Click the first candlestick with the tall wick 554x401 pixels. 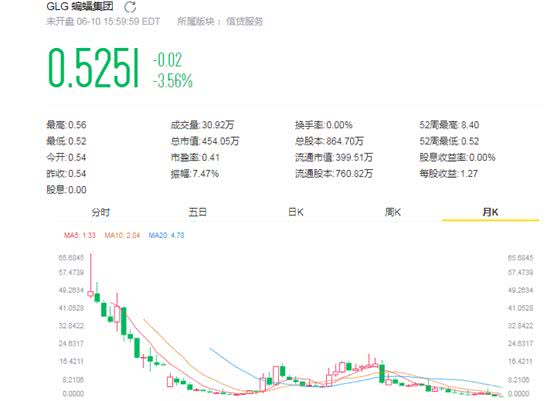(90, 276)
